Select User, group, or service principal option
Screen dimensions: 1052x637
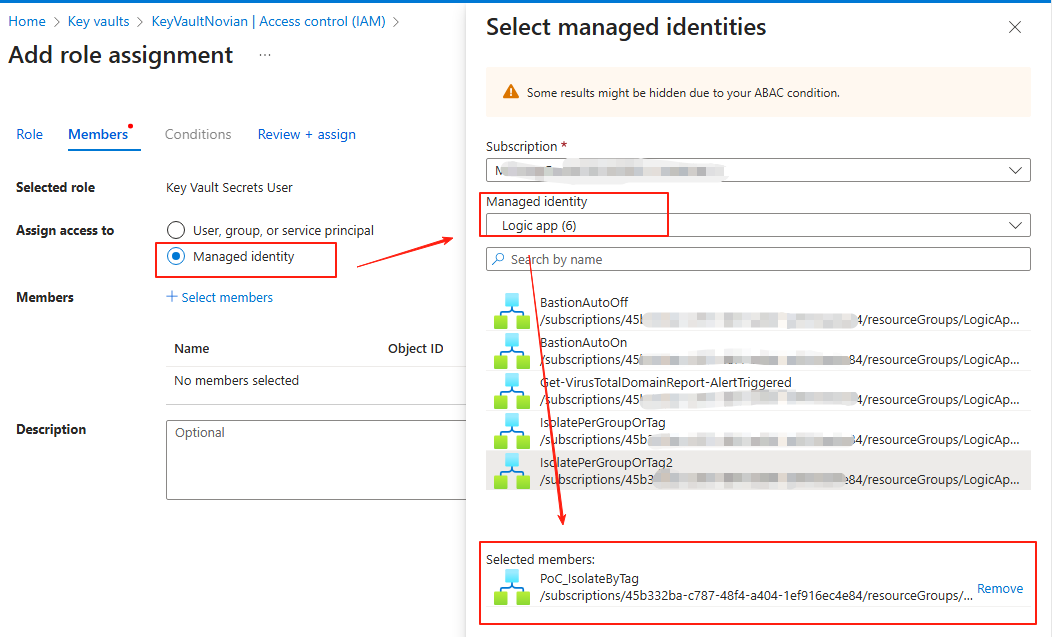176,230
